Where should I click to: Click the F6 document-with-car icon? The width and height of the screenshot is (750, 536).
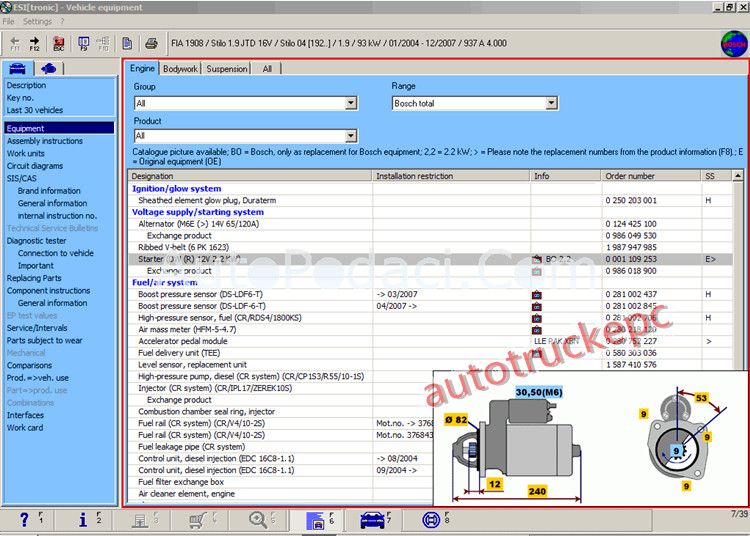[316, 520]
